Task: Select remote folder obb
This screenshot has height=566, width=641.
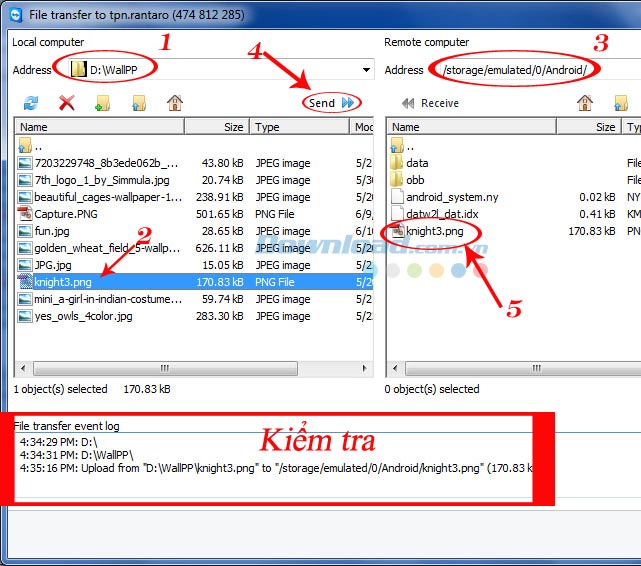Action: click(415, 180)
